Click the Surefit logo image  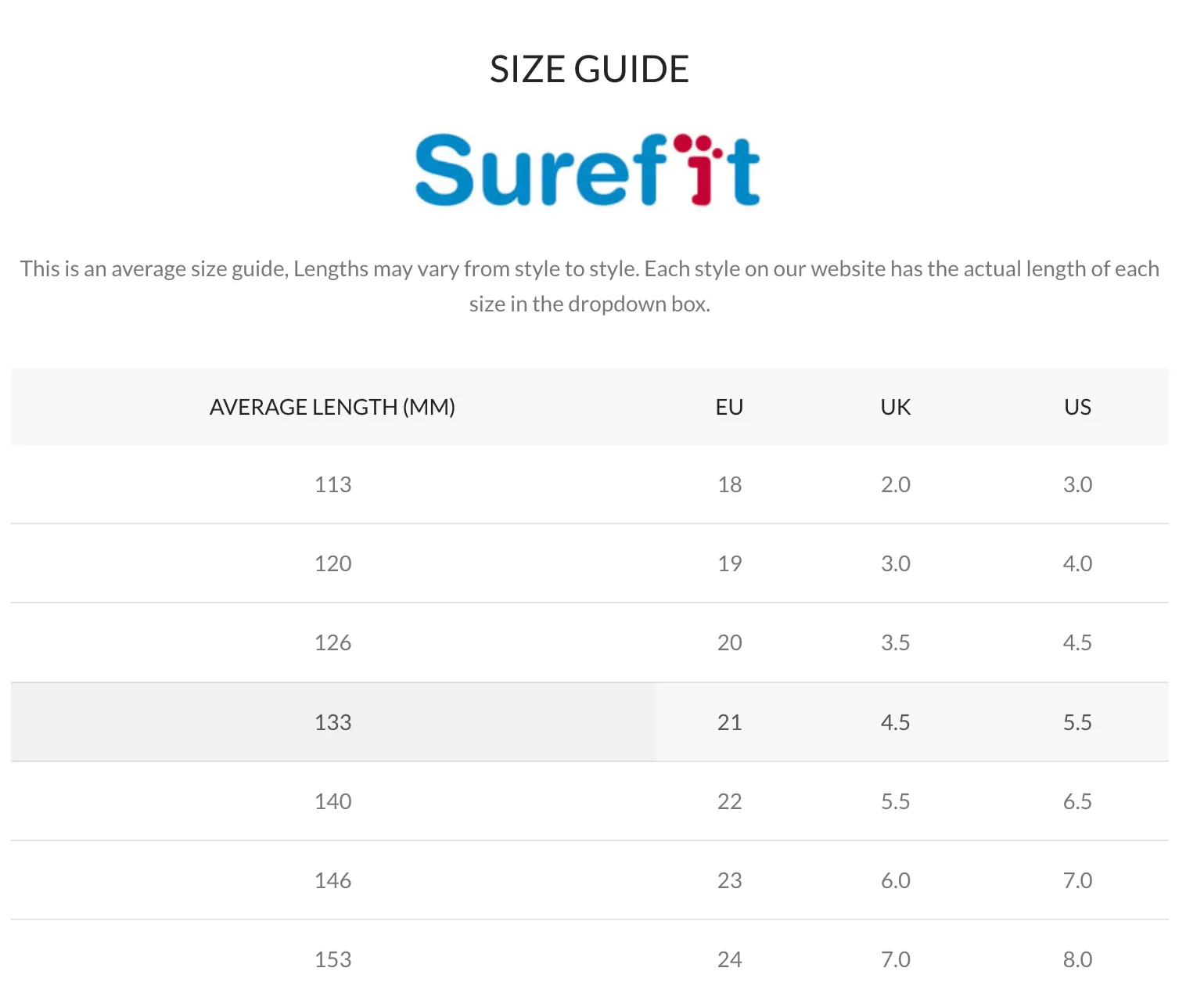pyautogui.click(x=588, y=170)
